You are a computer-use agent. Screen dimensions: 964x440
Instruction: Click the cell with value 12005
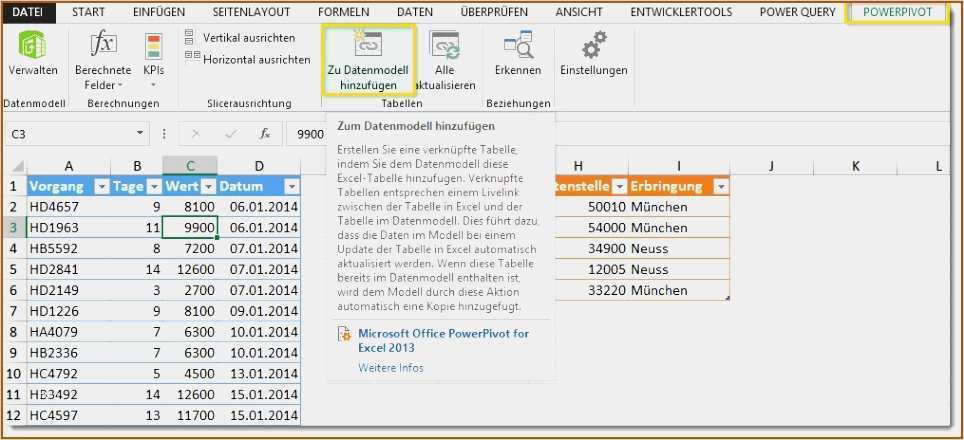click(591, 269)
